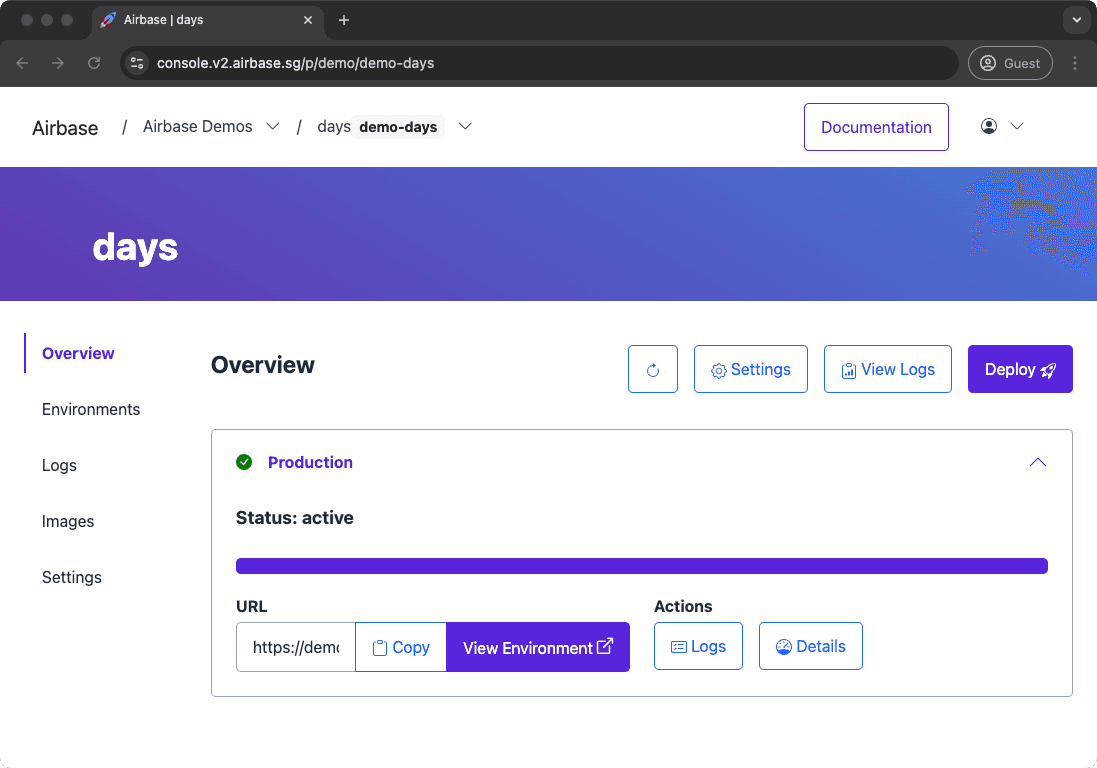The image size is (1097, 768).
Task: Click the Logs icon under Actions
Action: pos(679,646)
